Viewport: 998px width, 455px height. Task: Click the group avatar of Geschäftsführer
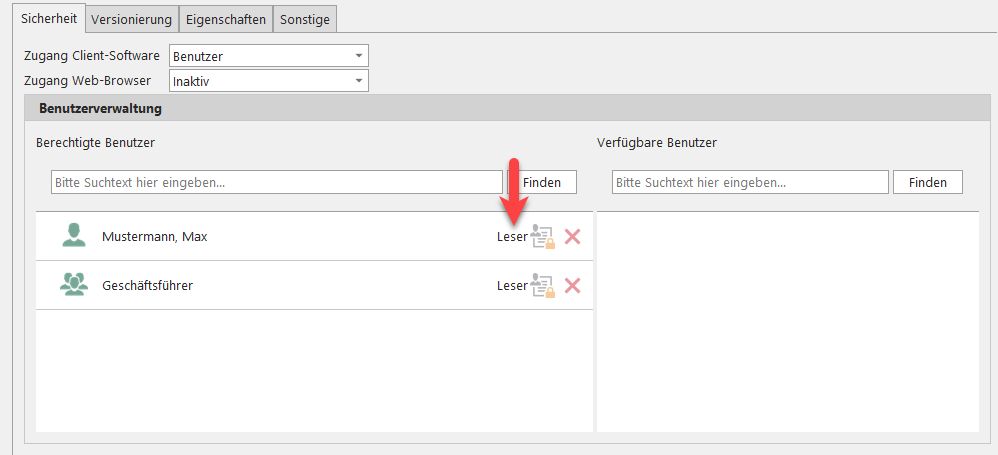coord(73,285)
